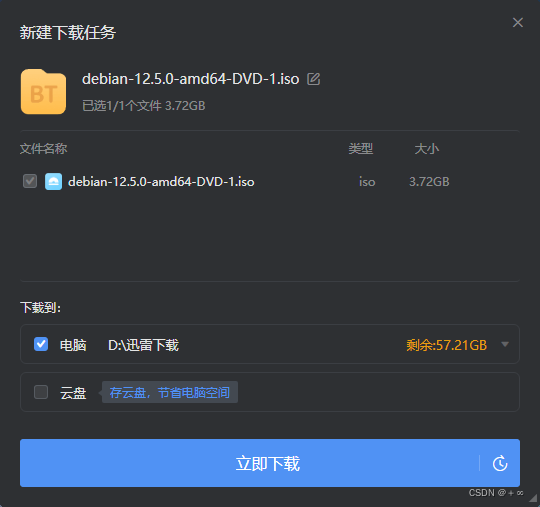Click the 剩余:57.21GB free space label

pos(446,345)
